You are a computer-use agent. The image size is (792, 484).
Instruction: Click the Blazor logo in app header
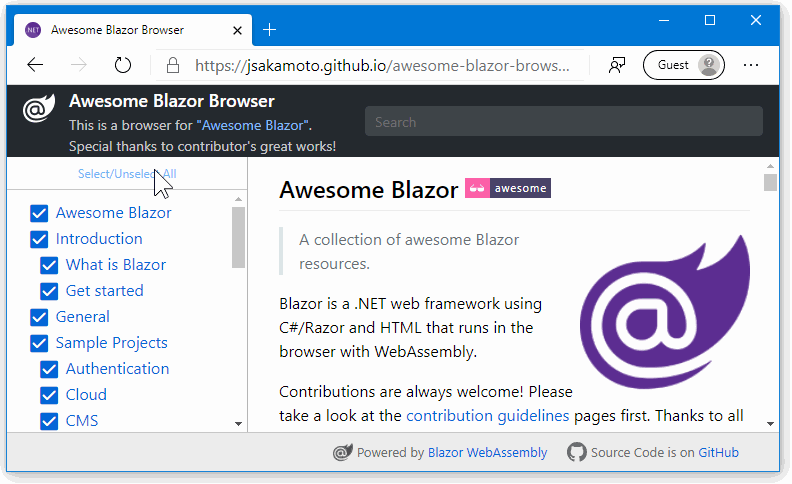pyautogui.click(x=39, y=108)
